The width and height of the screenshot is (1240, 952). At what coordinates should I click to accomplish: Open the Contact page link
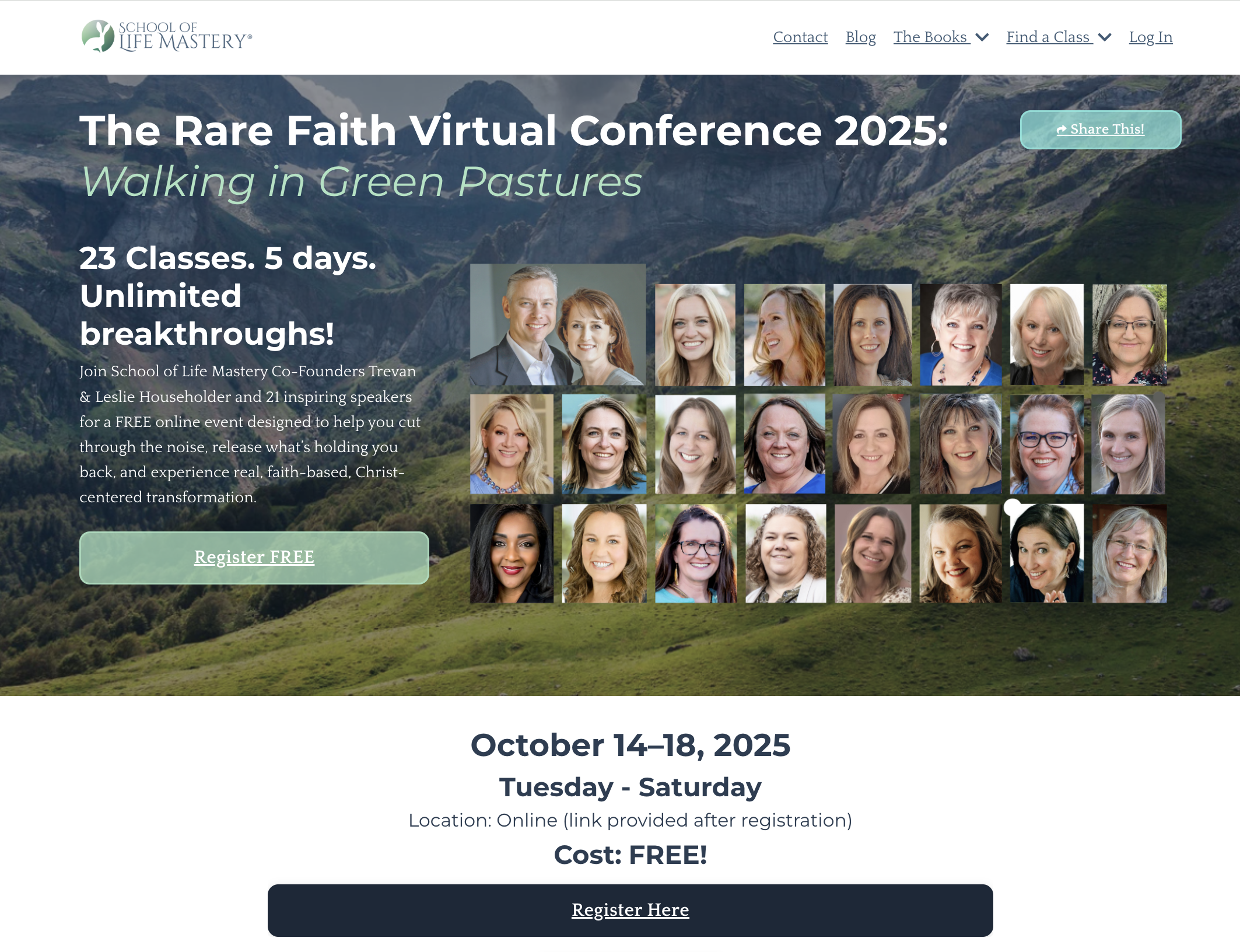[800, 37]
